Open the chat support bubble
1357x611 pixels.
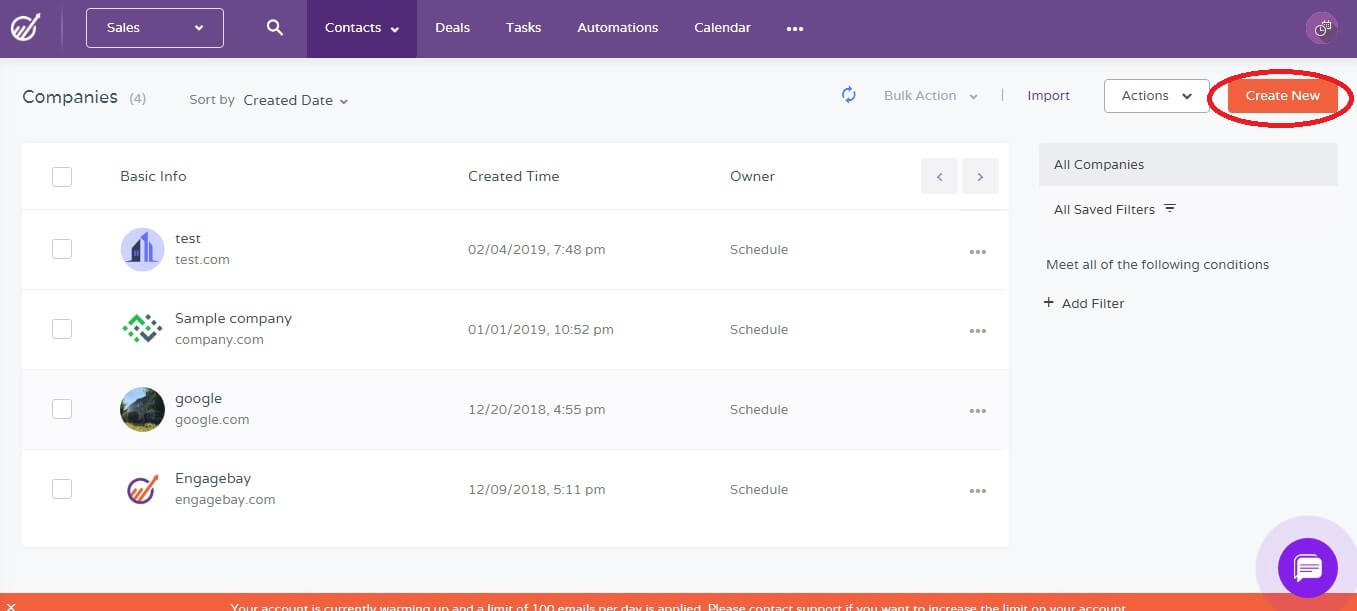pyautogui.click(x=1307, y=568)
